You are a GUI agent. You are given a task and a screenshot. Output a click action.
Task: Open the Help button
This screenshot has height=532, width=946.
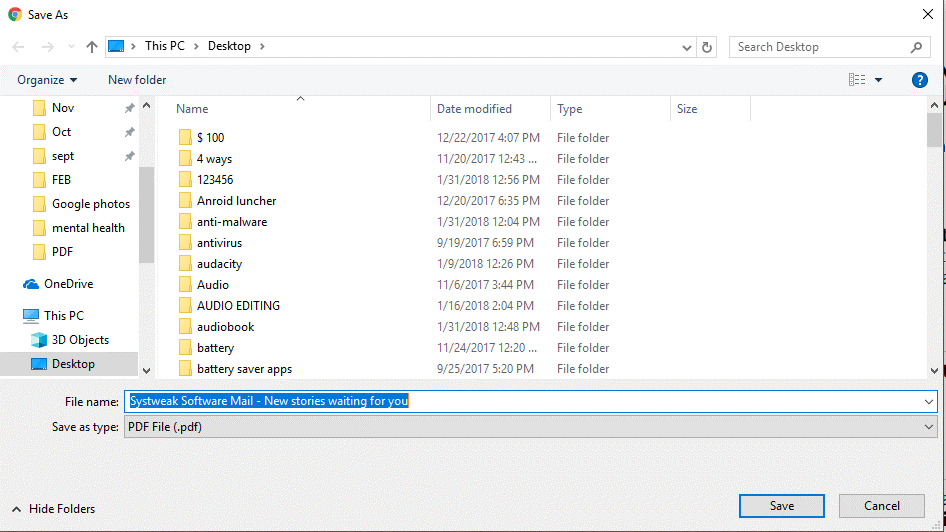tap(919, 80)
